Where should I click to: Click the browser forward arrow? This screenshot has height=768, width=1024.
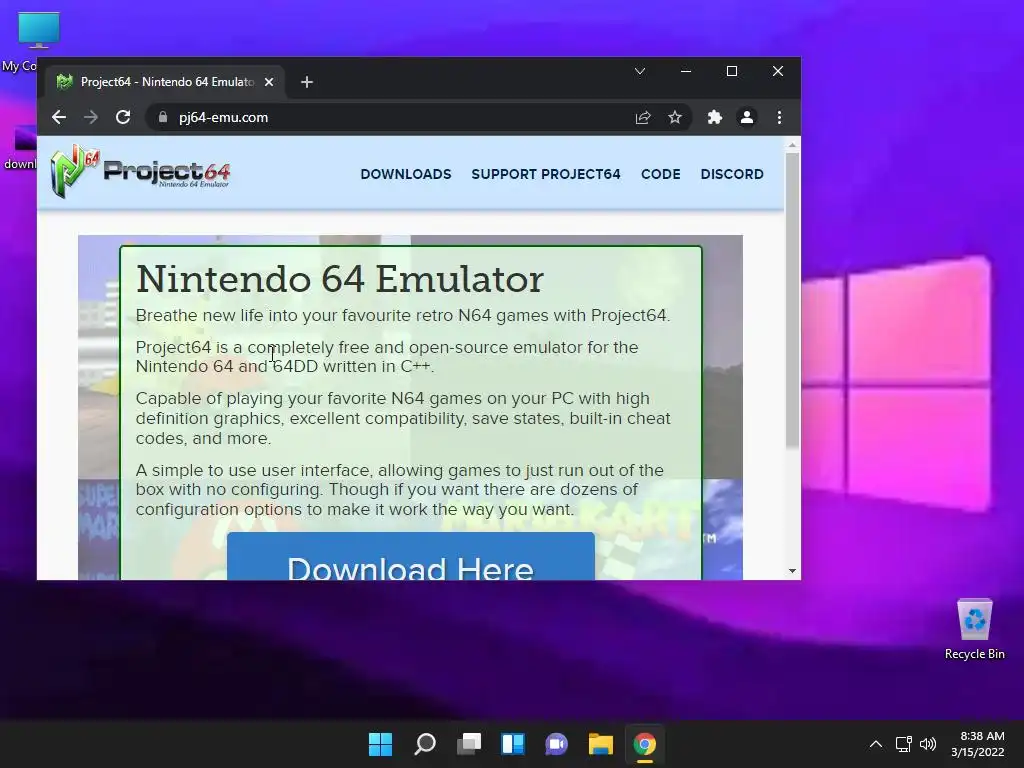point(91,118)
